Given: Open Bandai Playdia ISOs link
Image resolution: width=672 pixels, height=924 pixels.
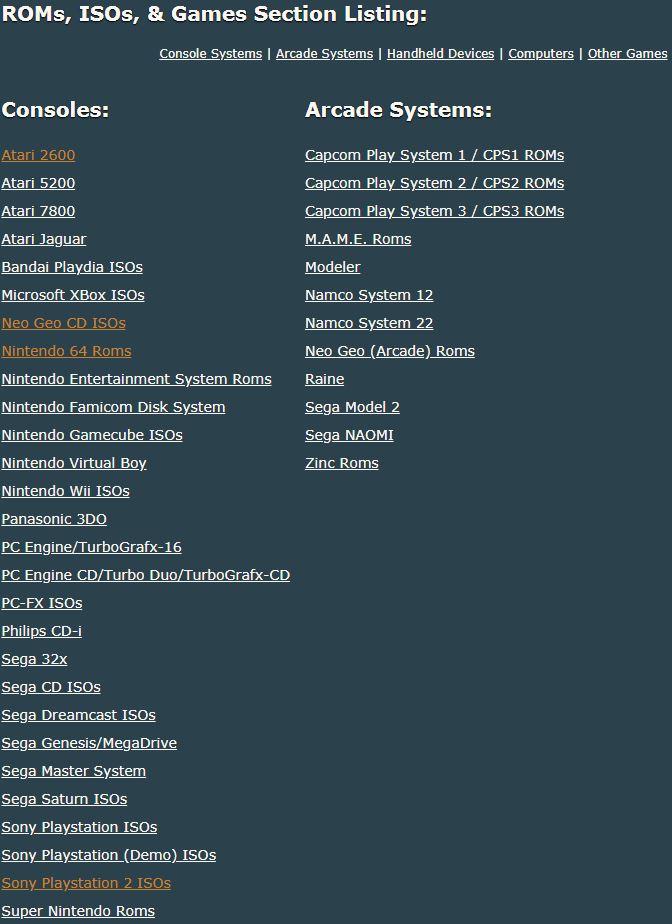Looking at the screenshot, I should coord(72,267).
